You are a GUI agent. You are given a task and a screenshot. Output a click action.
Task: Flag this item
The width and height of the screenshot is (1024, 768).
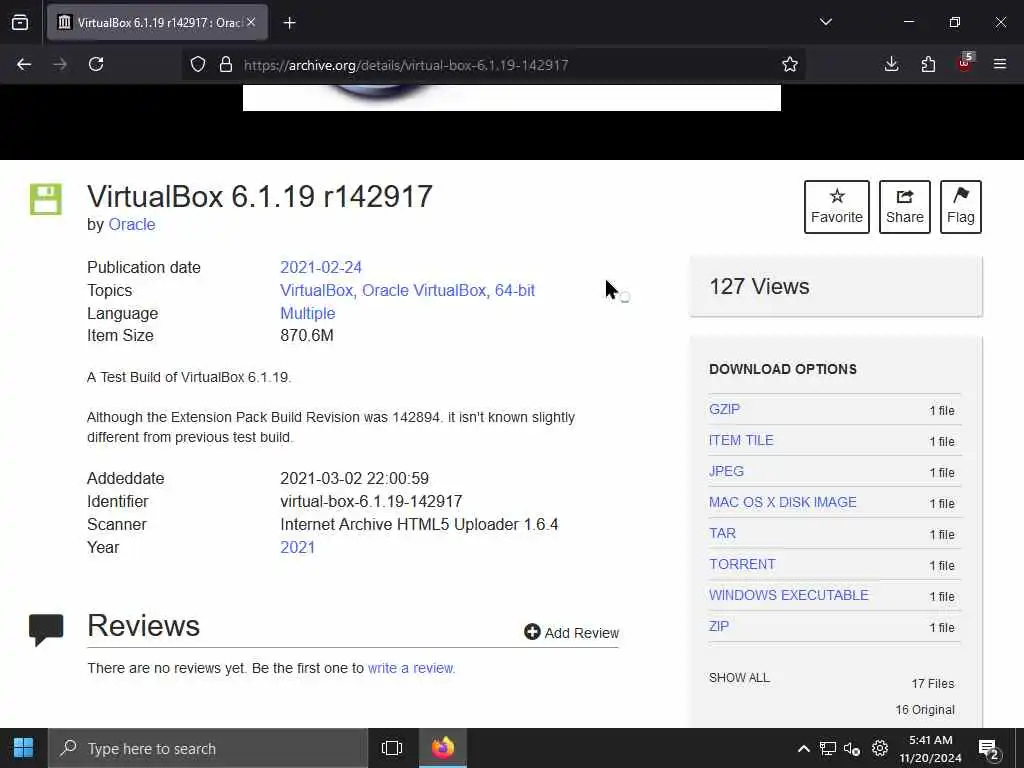click(x=961, y=206)
